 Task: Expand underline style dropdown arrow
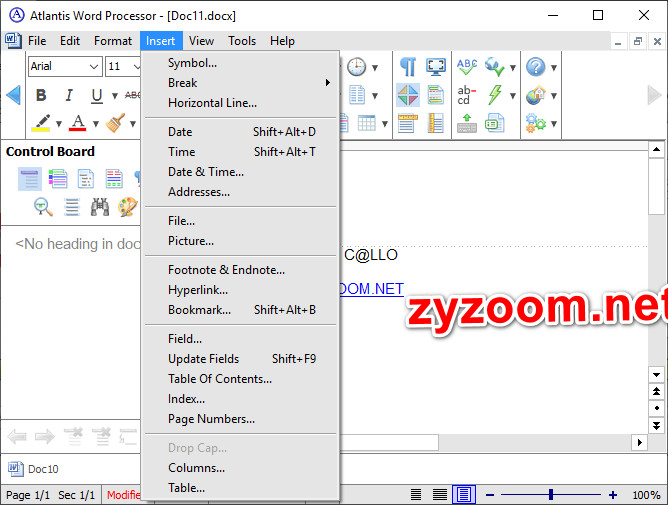coord(115,96)
